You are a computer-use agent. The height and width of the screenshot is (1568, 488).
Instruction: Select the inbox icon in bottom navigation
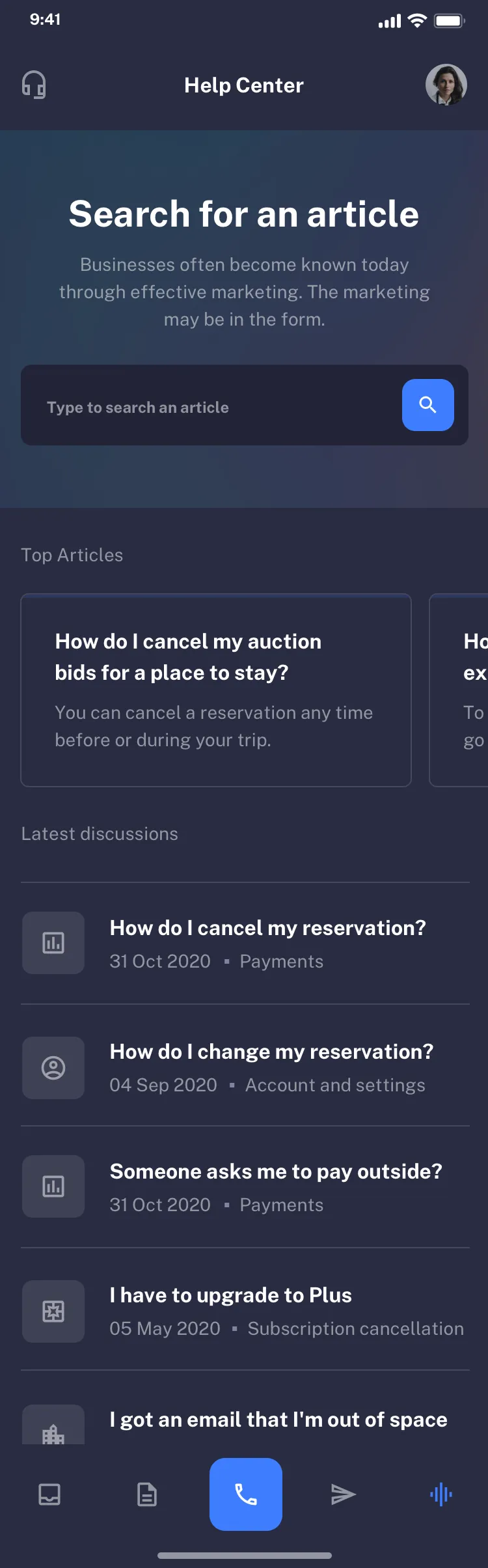pos(49,1494)
